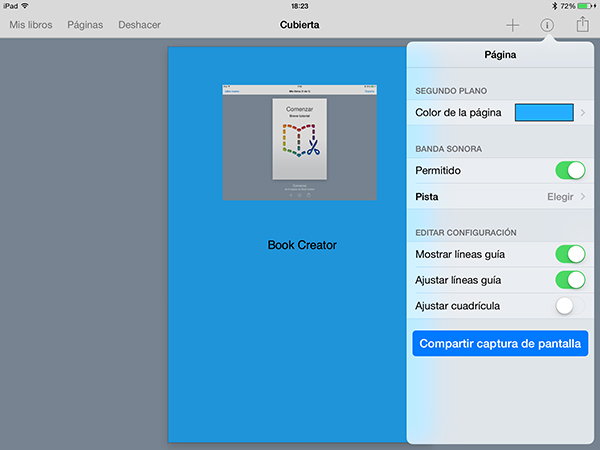Click Compartir captura de pantalla button
600x450 pixels.
[x=500, y=344]
